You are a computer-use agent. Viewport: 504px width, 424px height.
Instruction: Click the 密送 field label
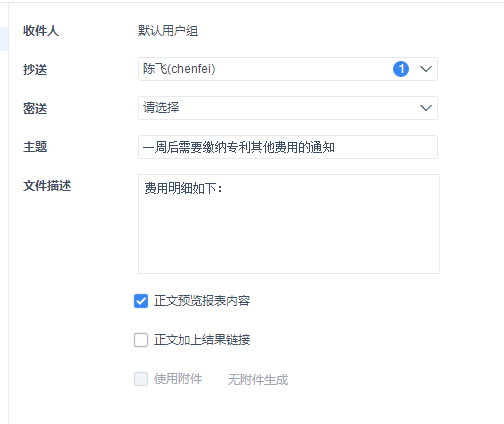(35, 109)
